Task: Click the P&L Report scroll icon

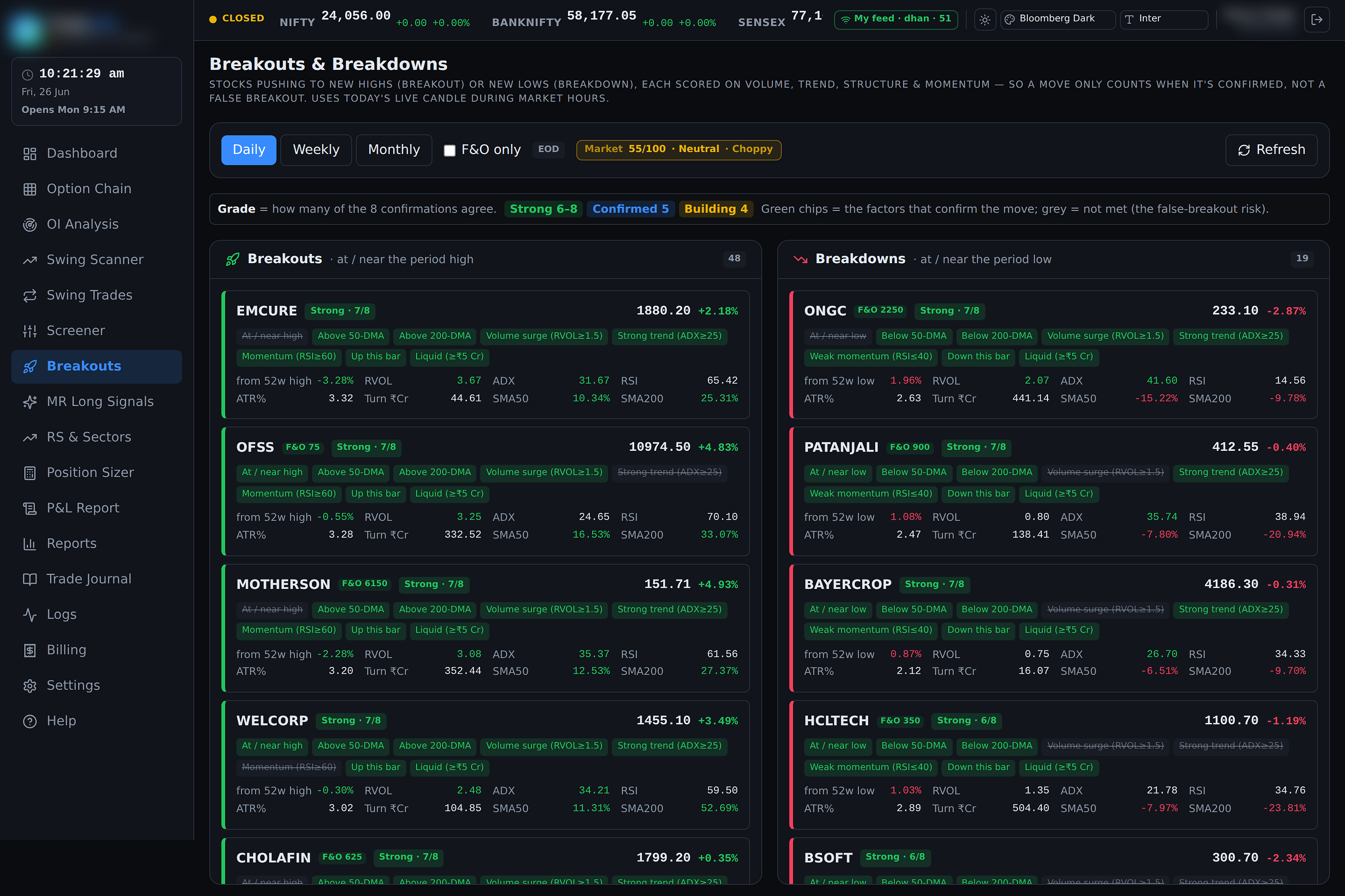Action: click(29, 509)
